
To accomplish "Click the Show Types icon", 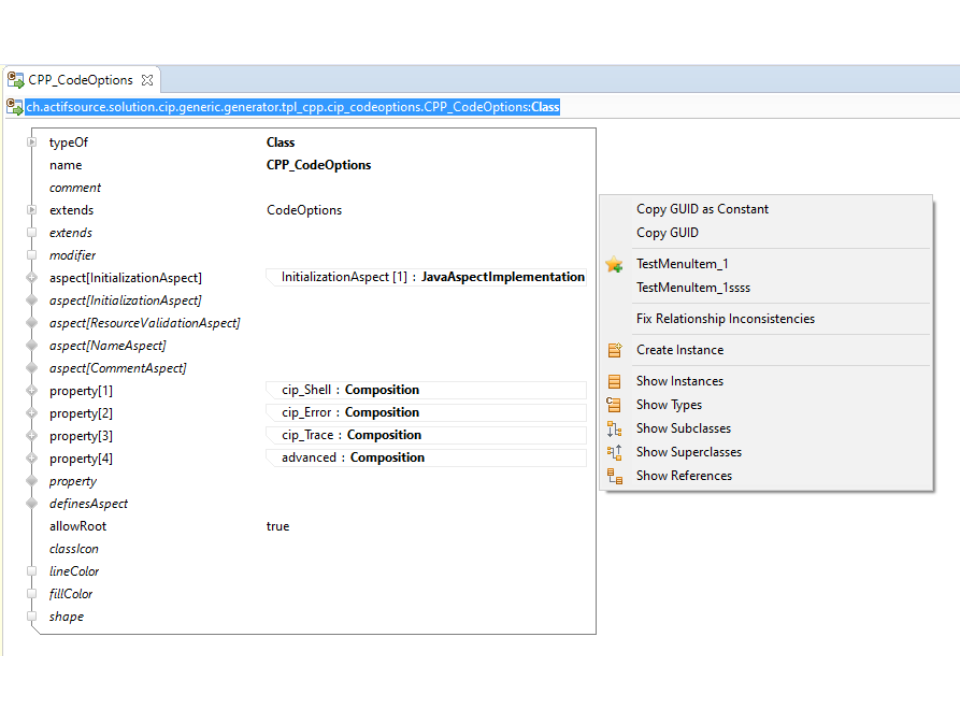I will click(x=614, y=405).
